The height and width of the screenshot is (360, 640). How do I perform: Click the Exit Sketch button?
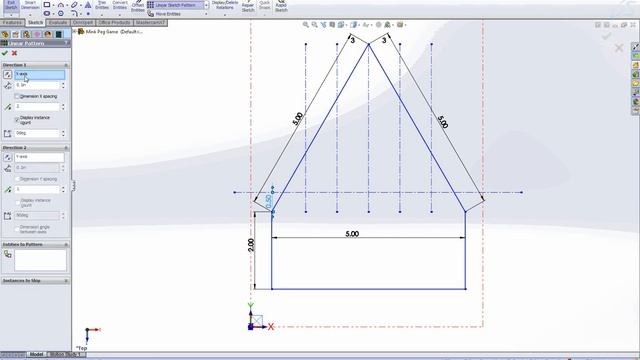[11, 6]
